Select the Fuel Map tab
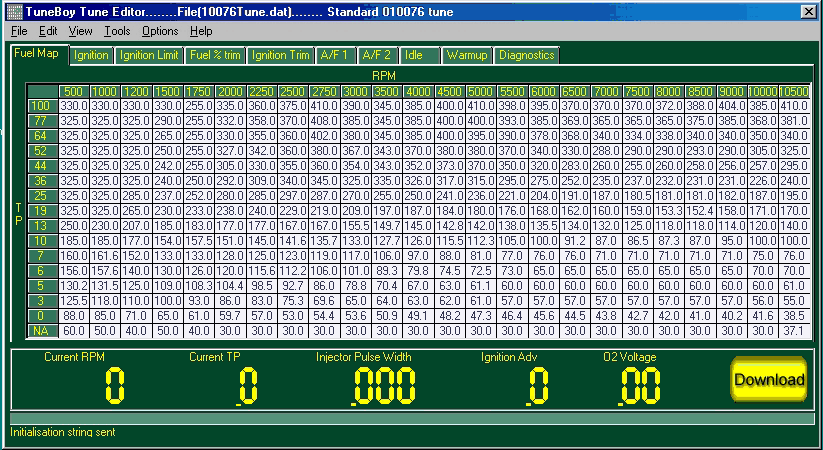The width and height of the screenshot is (823, 450). (39, 54)
